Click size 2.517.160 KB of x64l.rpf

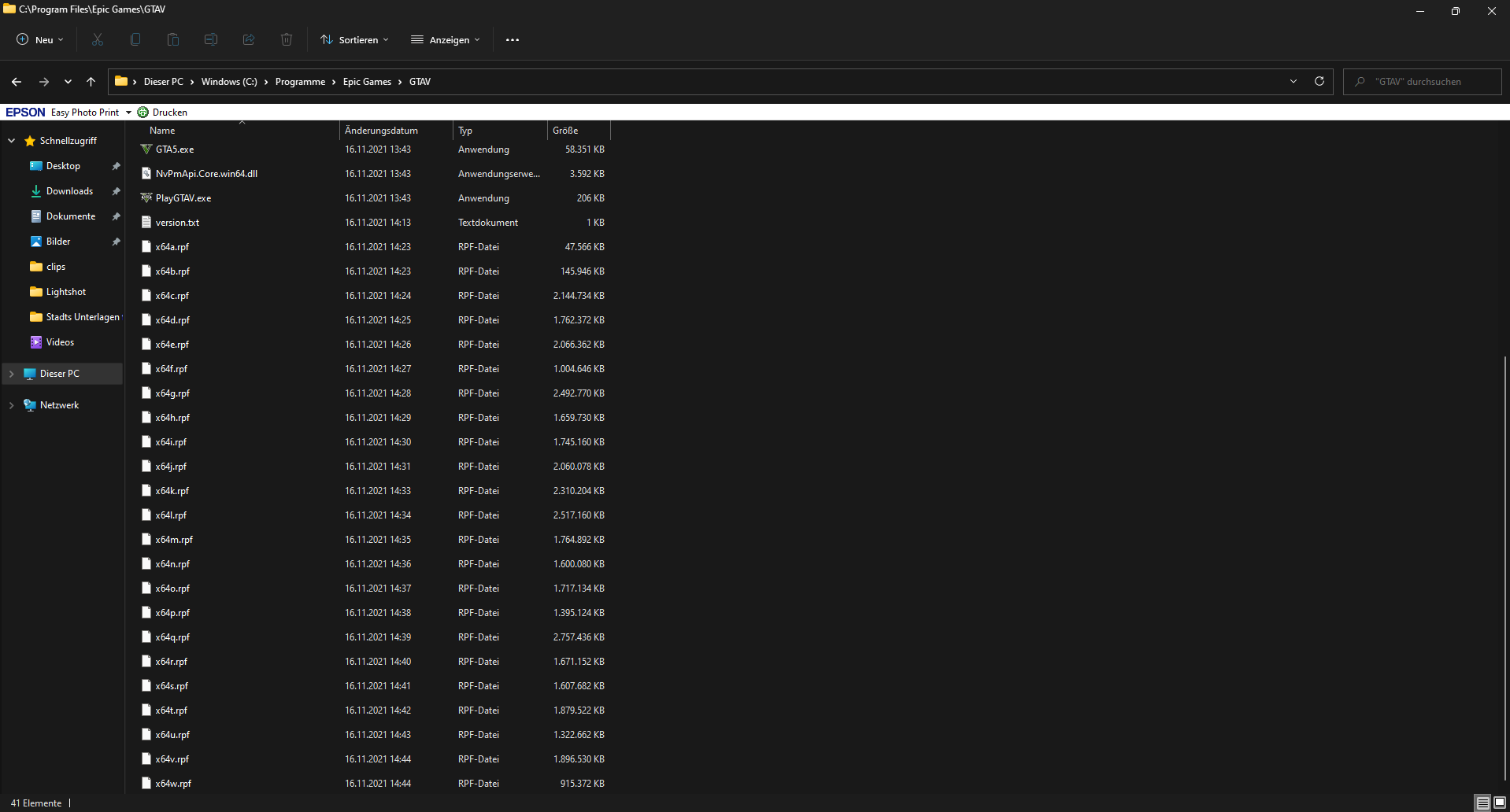(579, 515)
